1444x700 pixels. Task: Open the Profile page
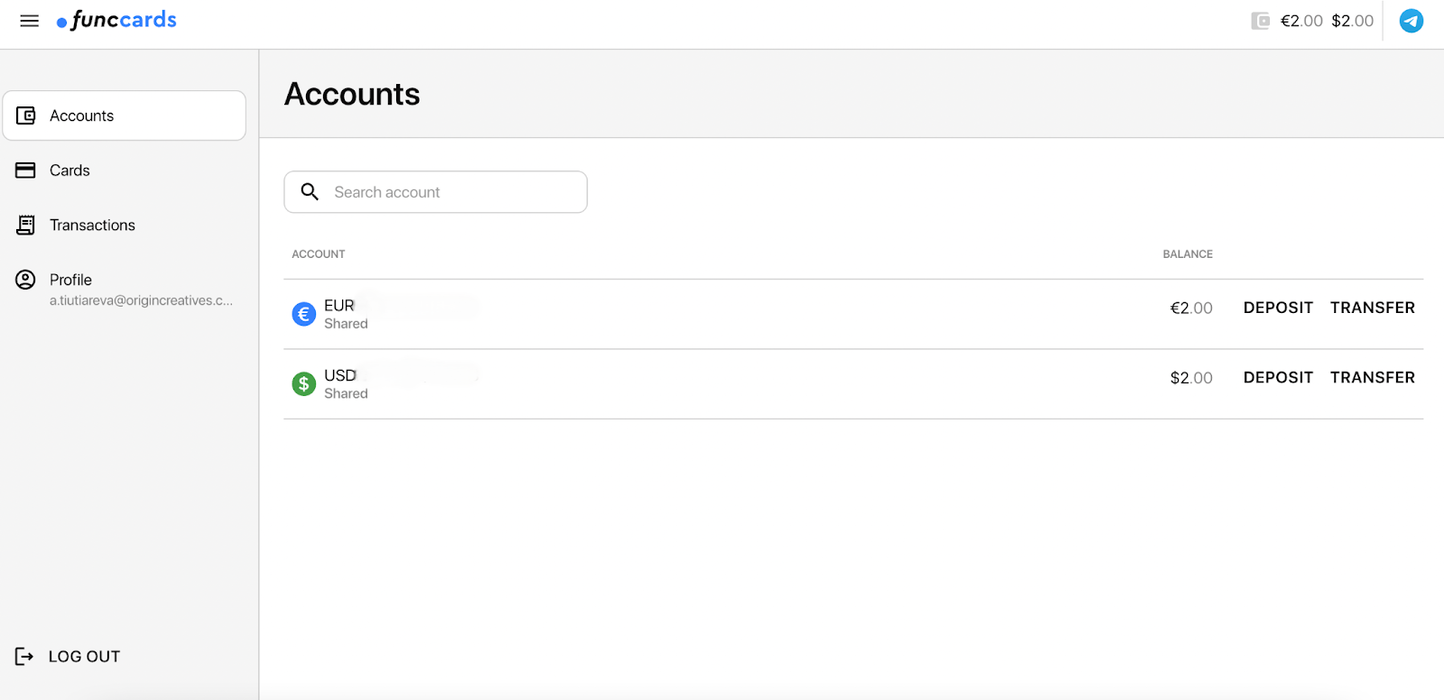coord(70,279)
